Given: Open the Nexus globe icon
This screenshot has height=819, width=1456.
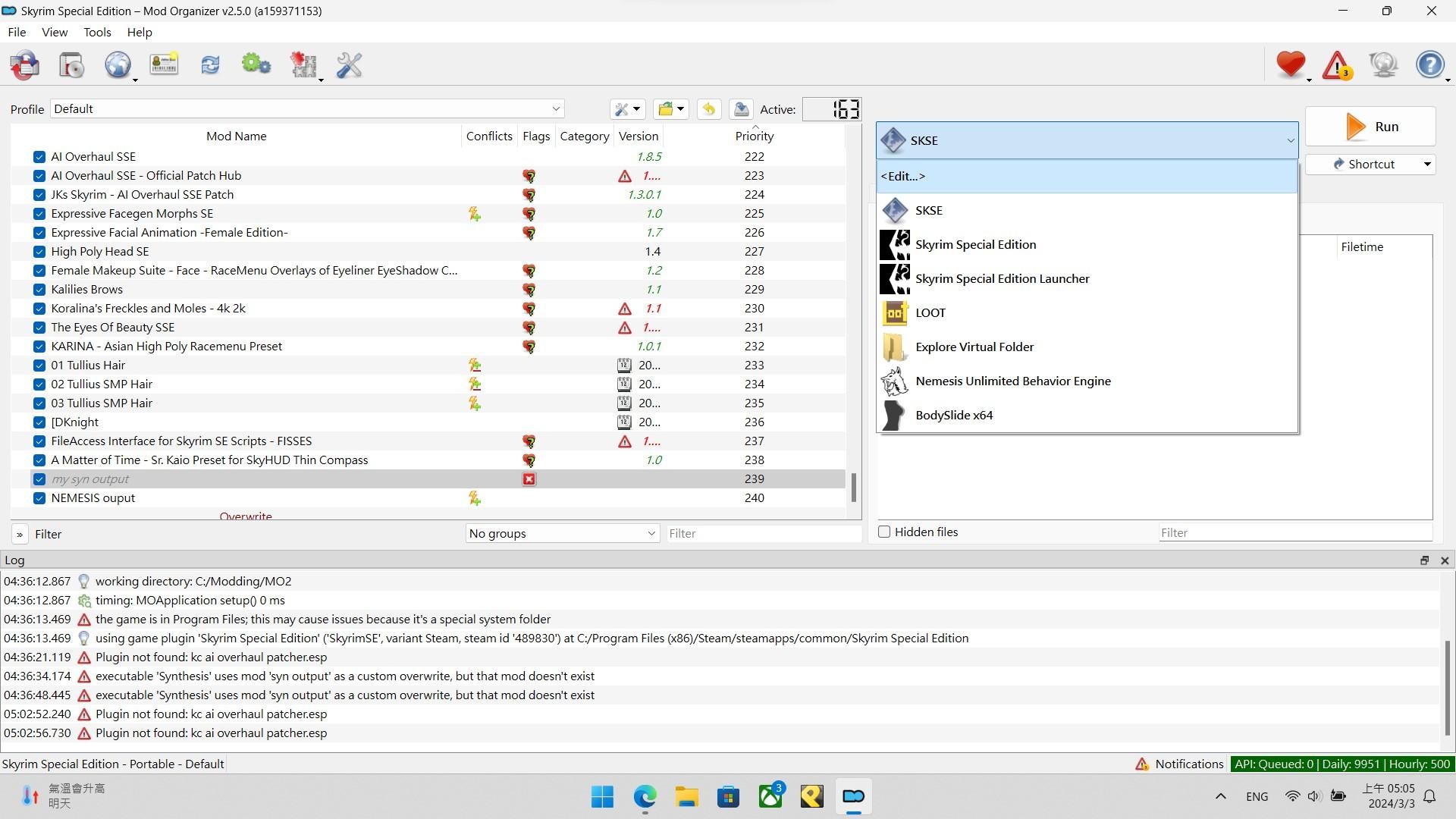Looking at the screenshot, I should click(x=118, y=65).
